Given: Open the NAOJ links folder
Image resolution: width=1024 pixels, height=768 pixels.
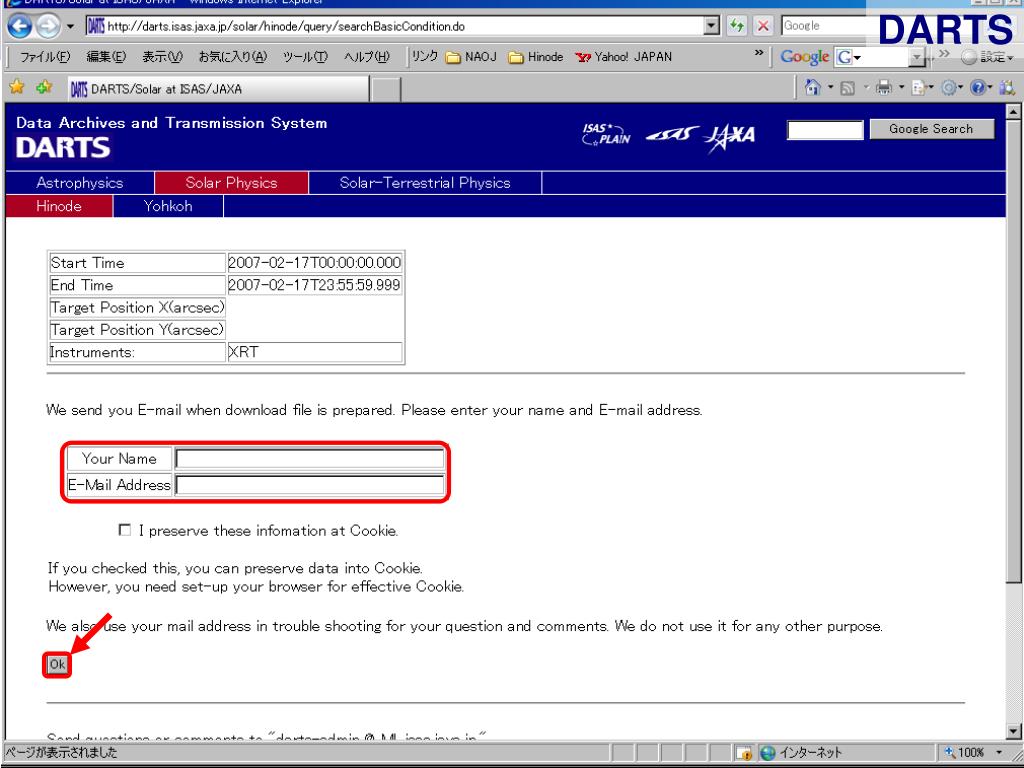Looking at the screenshot, I should tap(471, 57).
